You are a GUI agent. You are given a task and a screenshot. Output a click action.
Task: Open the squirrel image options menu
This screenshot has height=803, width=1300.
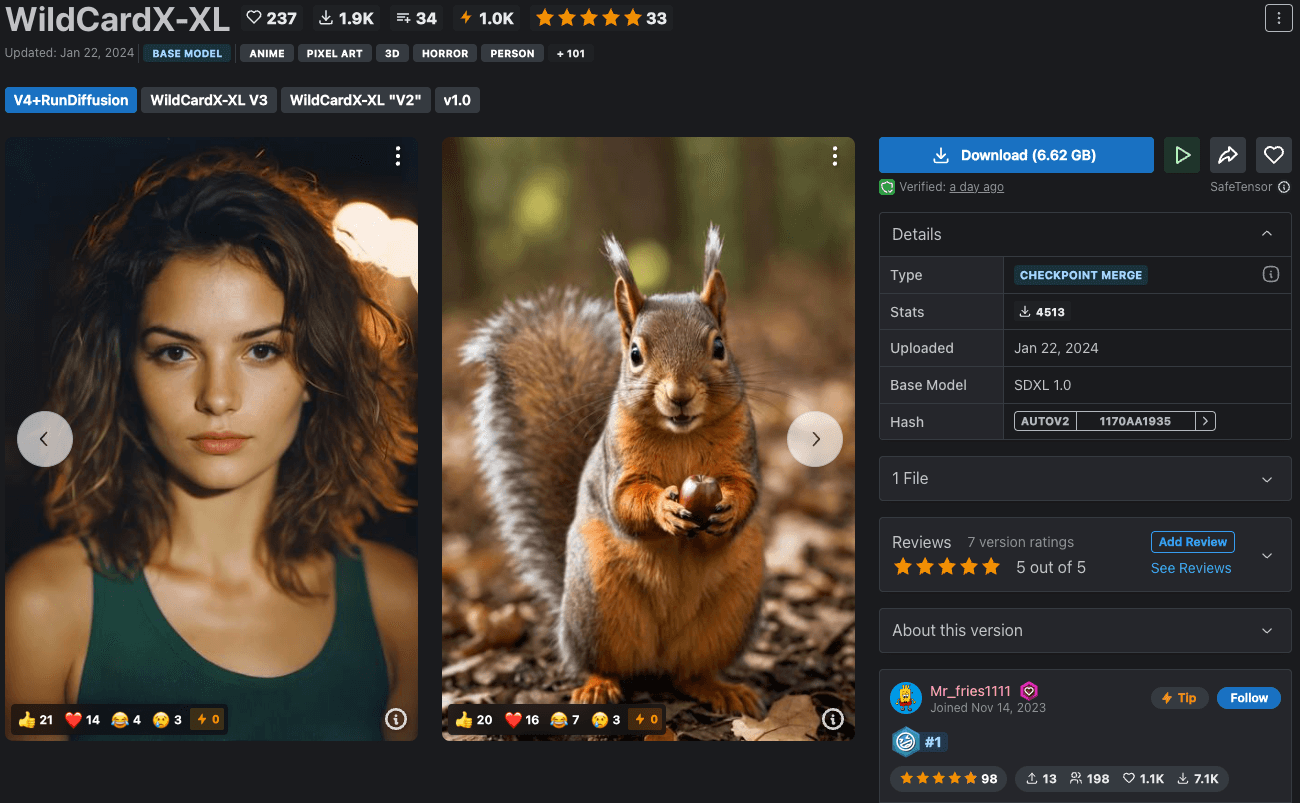coord(835,156)
